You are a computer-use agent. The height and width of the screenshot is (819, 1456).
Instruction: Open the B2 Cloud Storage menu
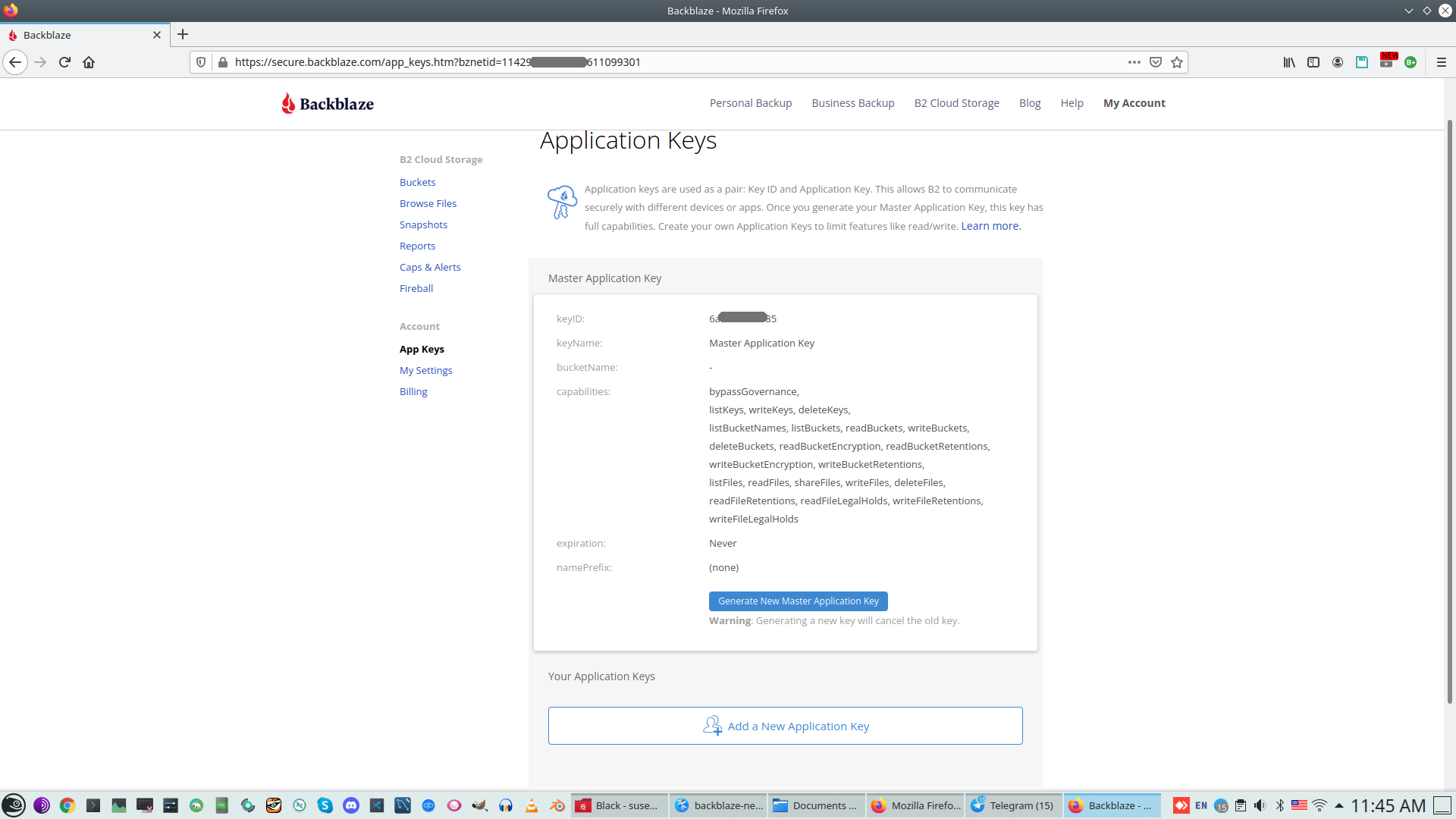pyautogui.click(x=956, y=103)
